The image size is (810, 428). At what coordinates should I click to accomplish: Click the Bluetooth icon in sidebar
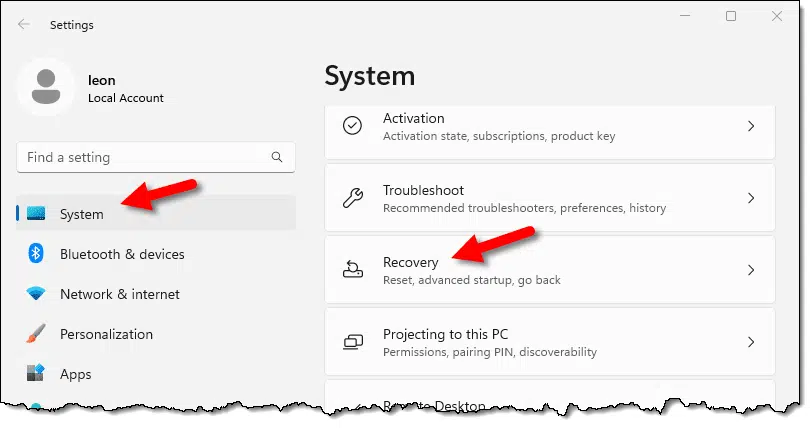pos(36,253)
